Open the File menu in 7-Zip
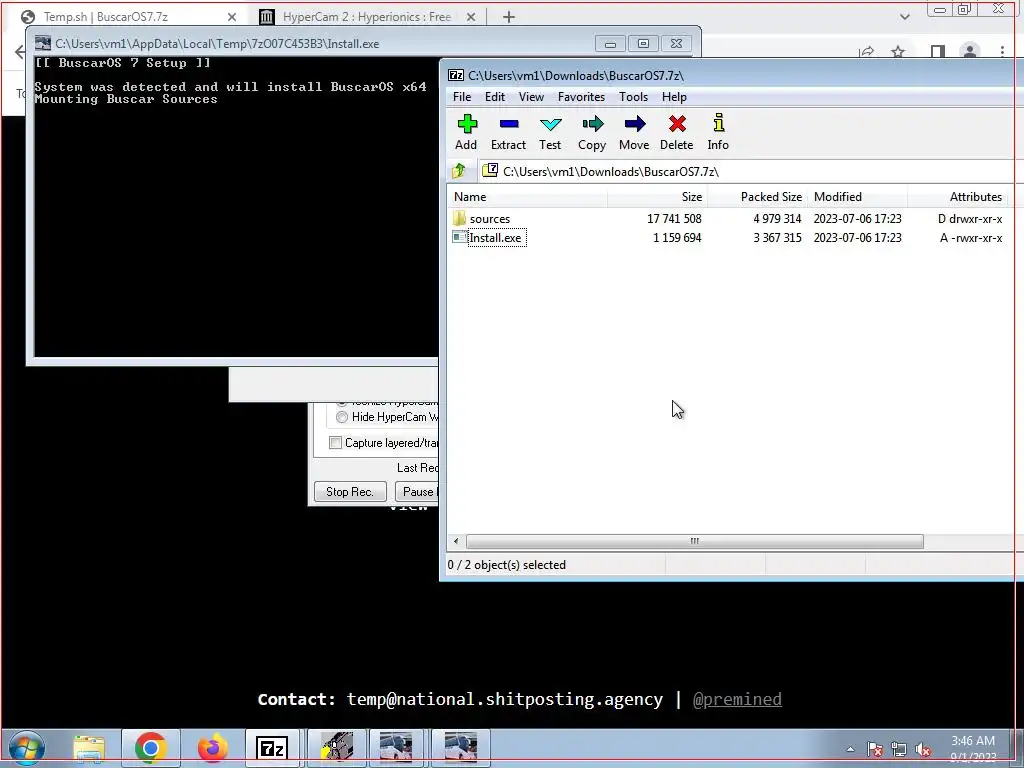The image size is (1024, 768). point(462,97)
